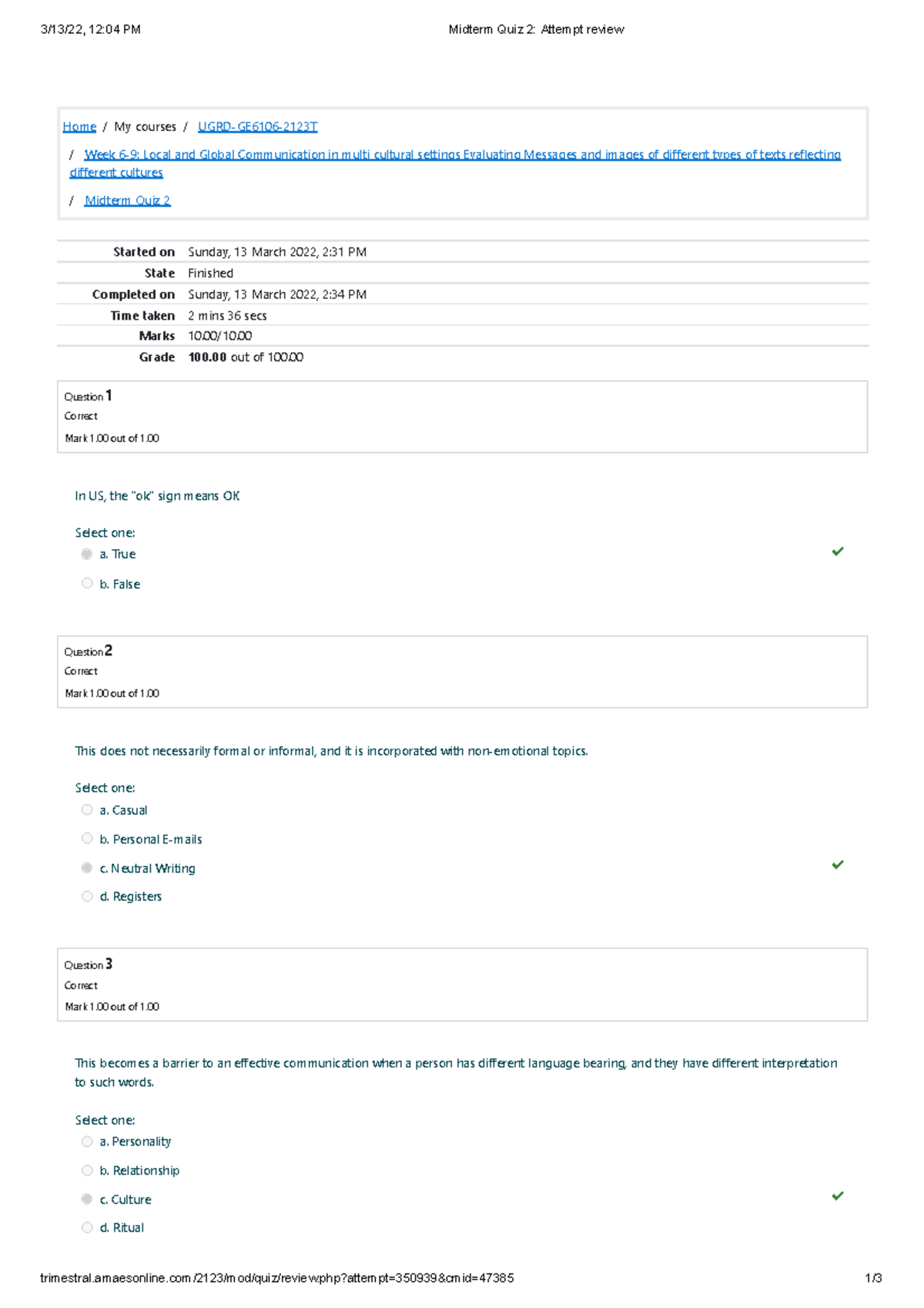The image size is (924, 1308).
Task: Choose the Casual radio option
Action: coord(87,810)
